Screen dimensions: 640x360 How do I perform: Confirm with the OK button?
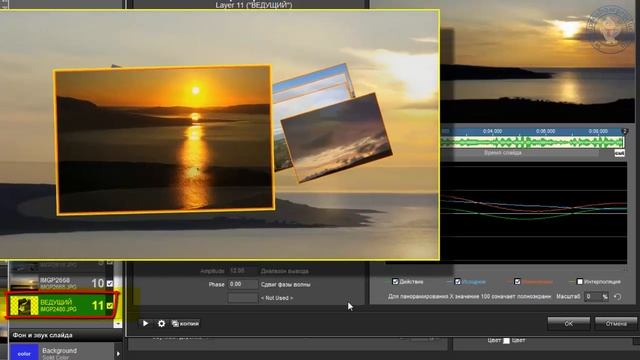[x=569, y=323]
